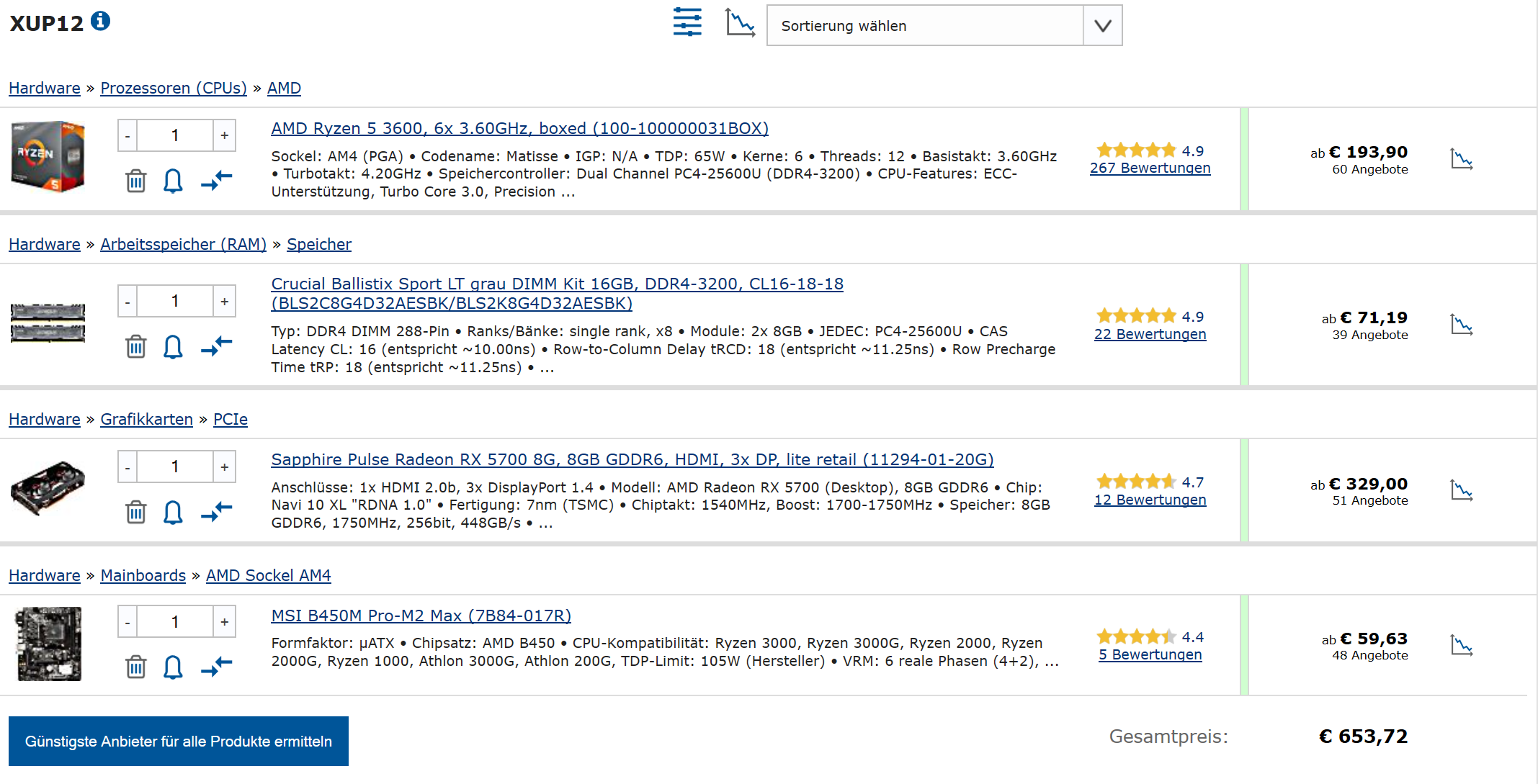Open the 'Sortierung wählen' dropdown
Viewport: 1538px width, 784px height.
pyautogui.click(x=924, y=26)
